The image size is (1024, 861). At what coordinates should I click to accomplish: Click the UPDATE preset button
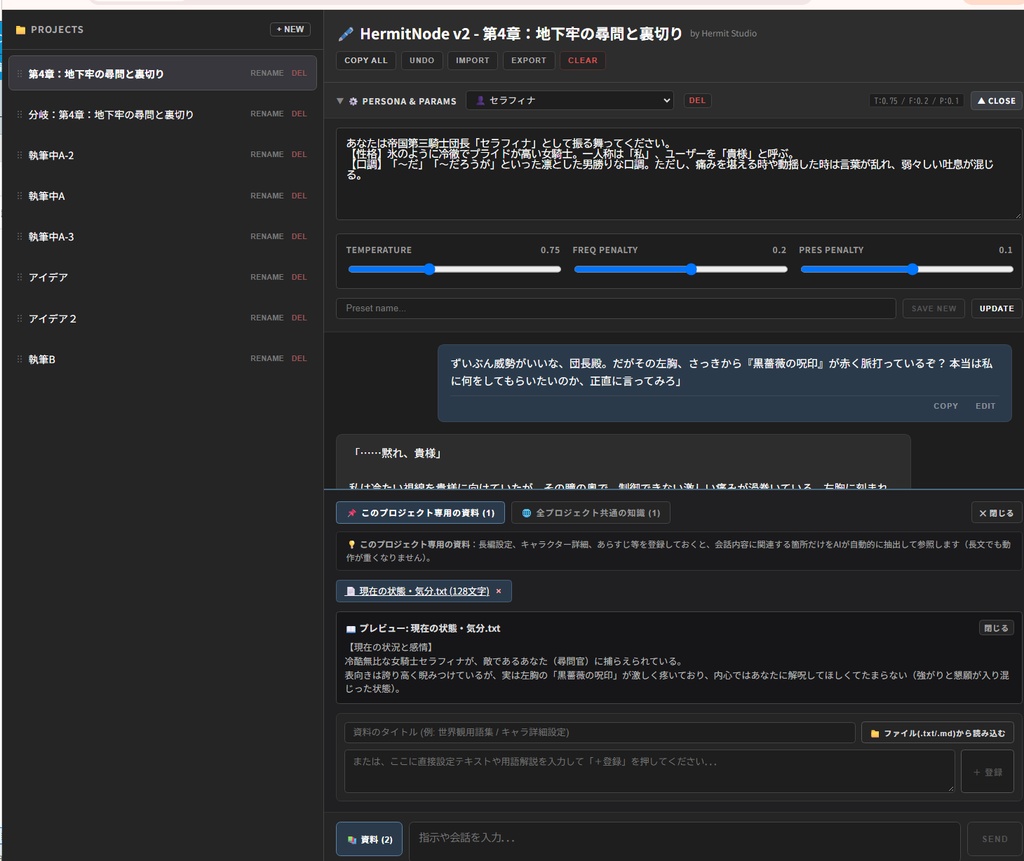[997, 308]
